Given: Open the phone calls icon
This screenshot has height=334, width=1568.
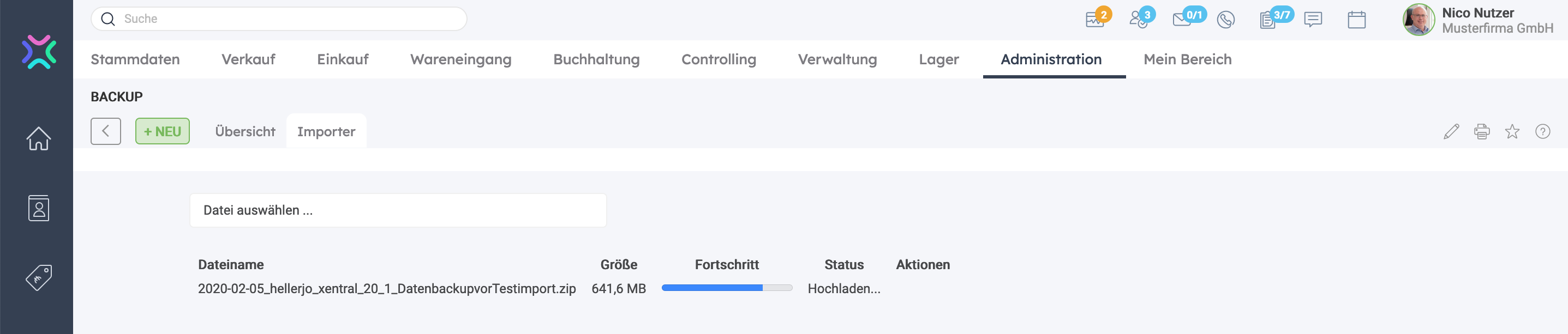Looking at the screenshot, I should pos(1225,20).
